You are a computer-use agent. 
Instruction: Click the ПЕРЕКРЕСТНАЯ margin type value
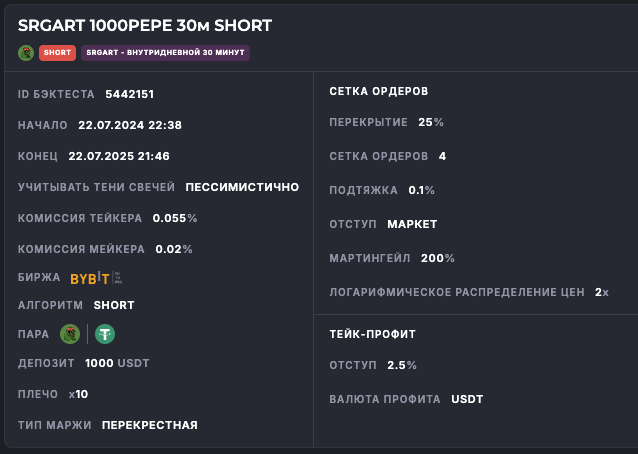pyautogui.click(x=149, y=425)
